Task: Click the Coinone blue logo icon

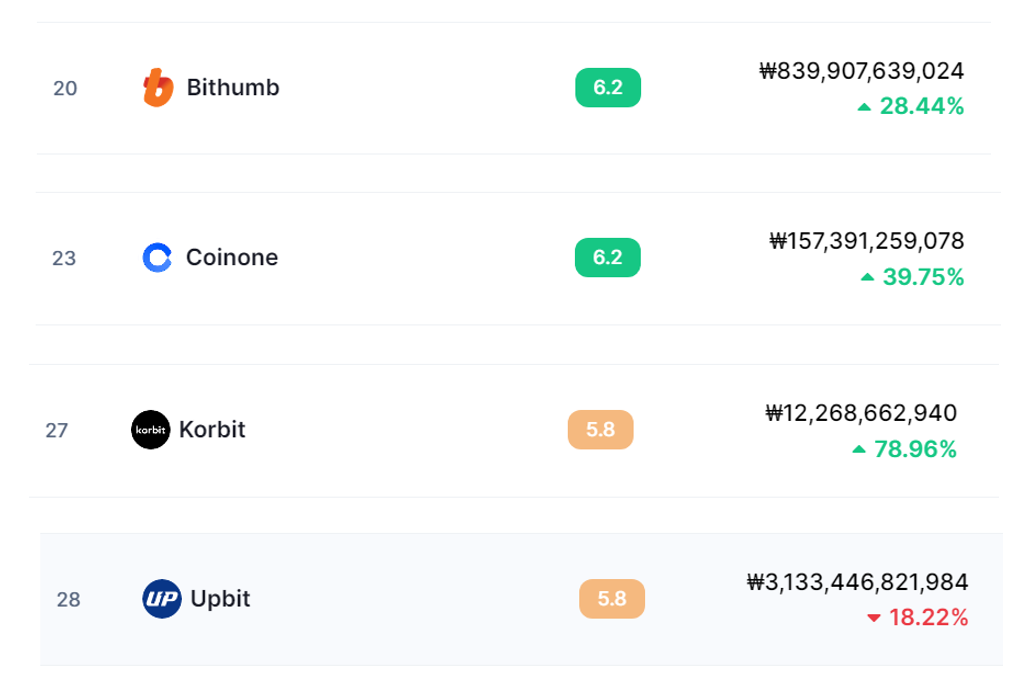Action: tap(158, 258)
